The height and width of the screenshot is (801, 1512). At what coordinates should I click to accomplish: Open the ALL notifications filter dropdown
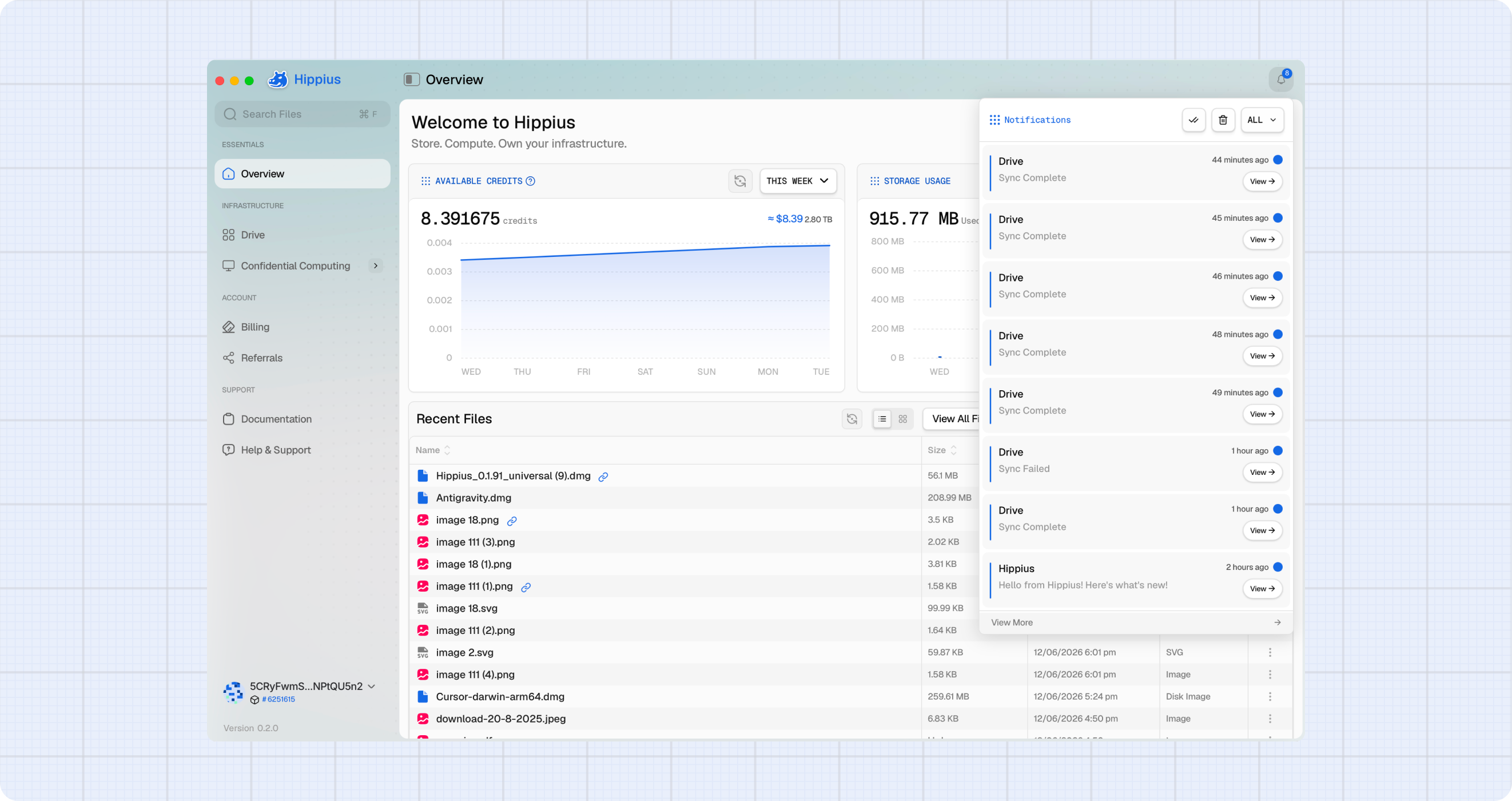(1262, 120)
